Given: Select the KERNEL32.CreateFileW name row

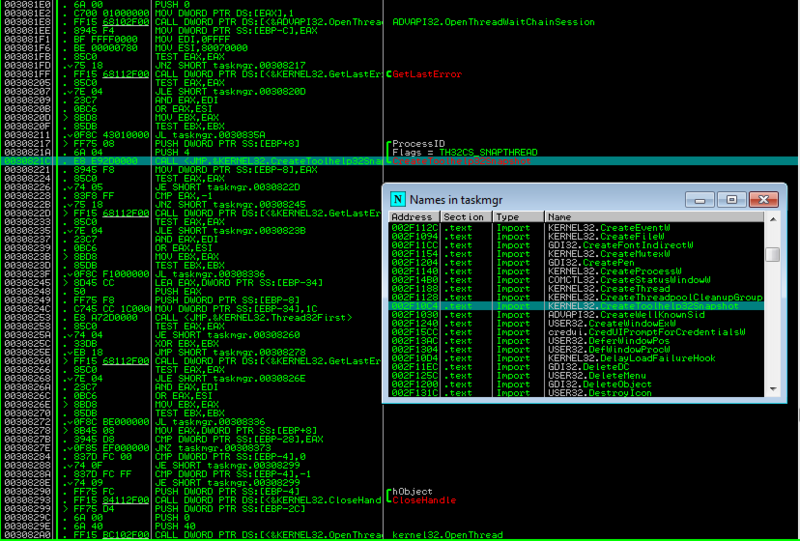Looking at the screenshot, I should coord(576,236).
